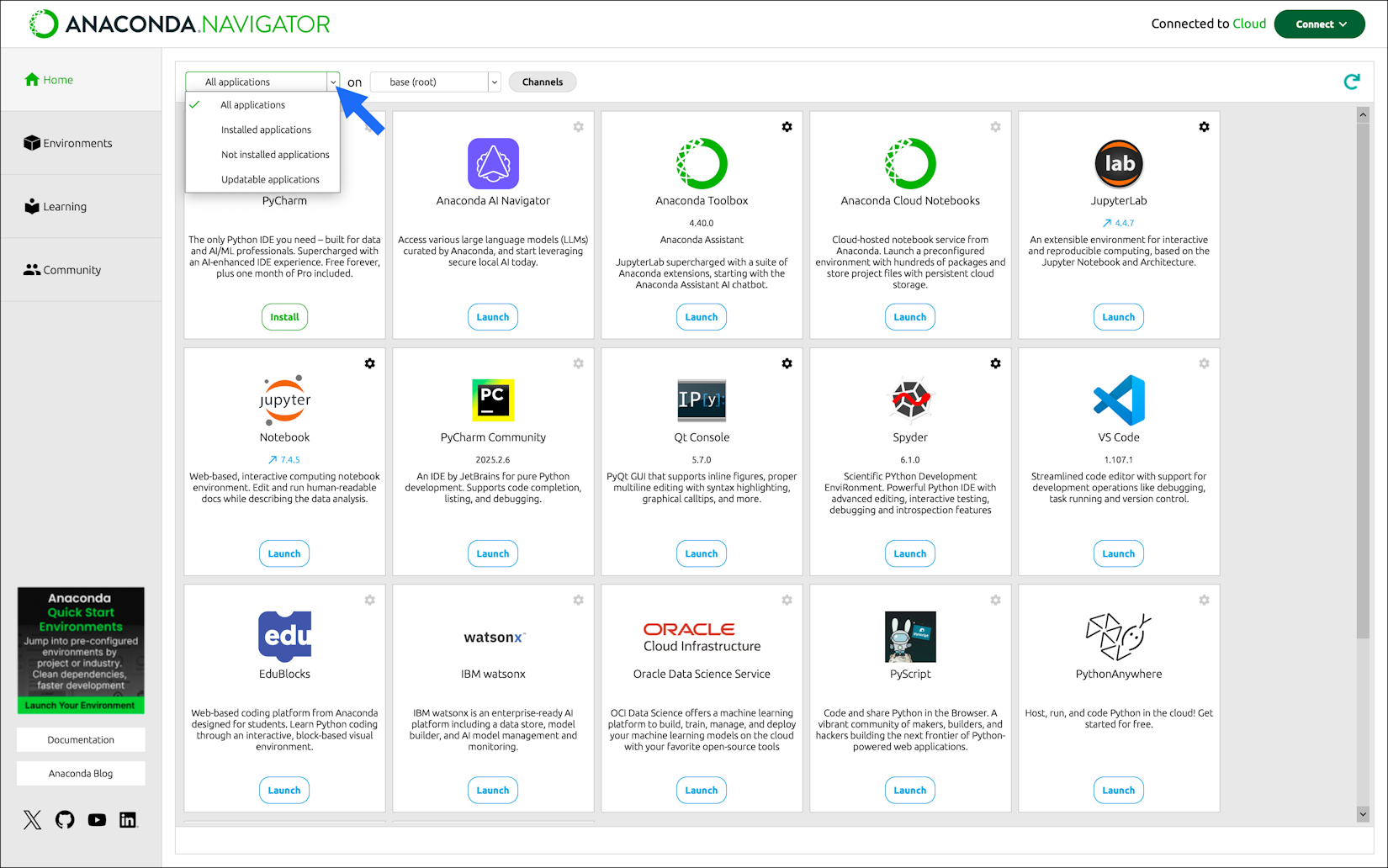Open the Environments section in sidebar
The height and width of the screenshot is (868, 1388).
pyautogui.click(x=77, y=143)
